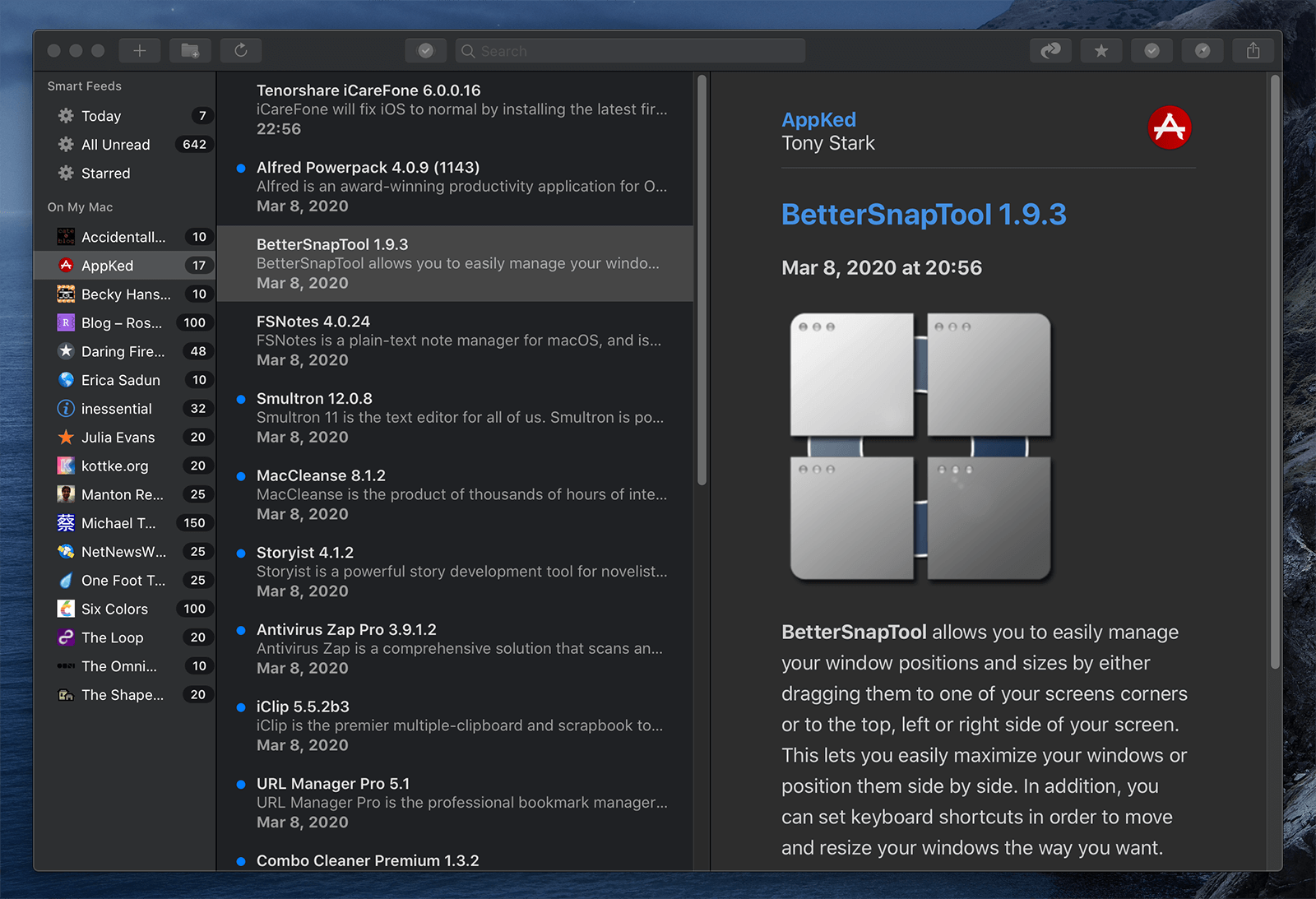Click the Daring Fireball star icon
The image size is (1316, 899).
66,351
